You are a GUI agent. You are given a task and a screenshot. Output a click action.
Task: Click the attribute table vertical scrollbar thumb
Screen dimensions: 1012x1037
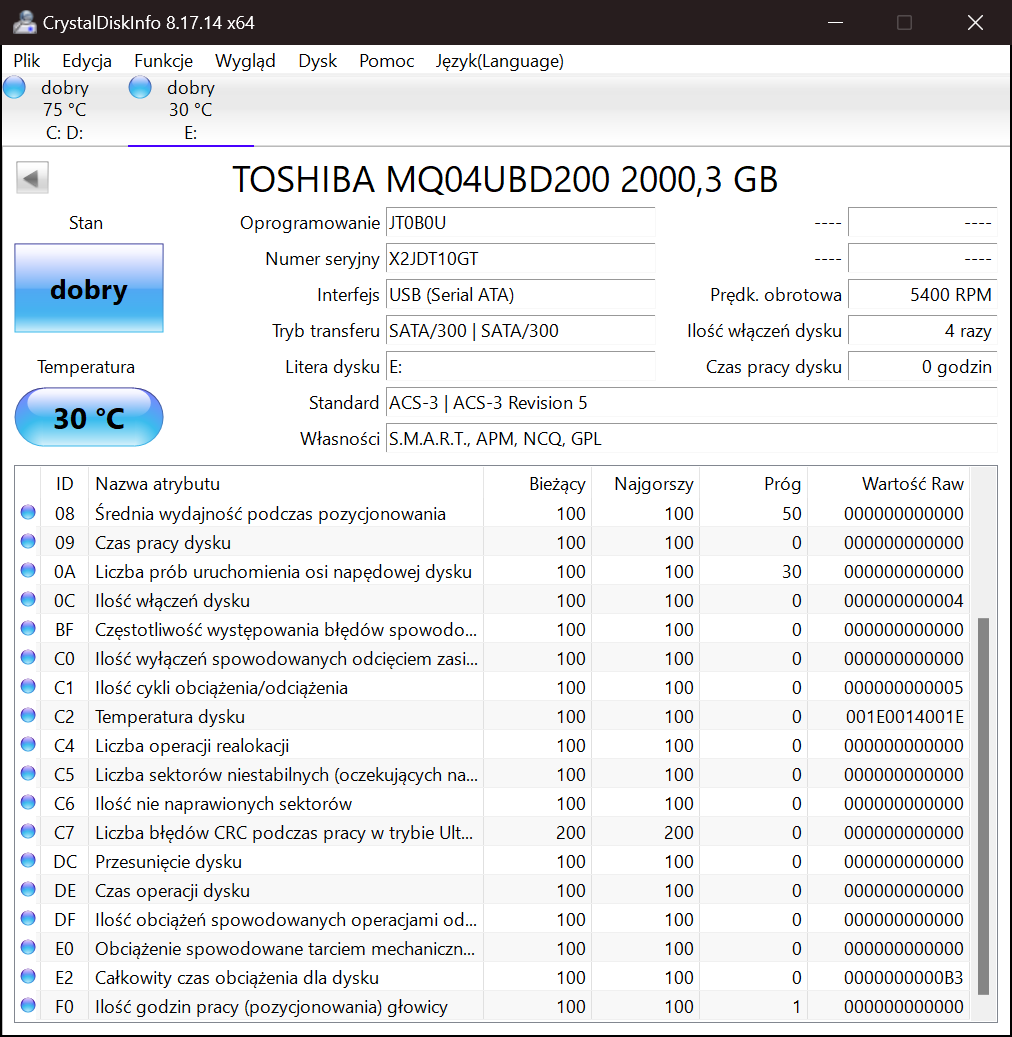(x=983, y=806)
